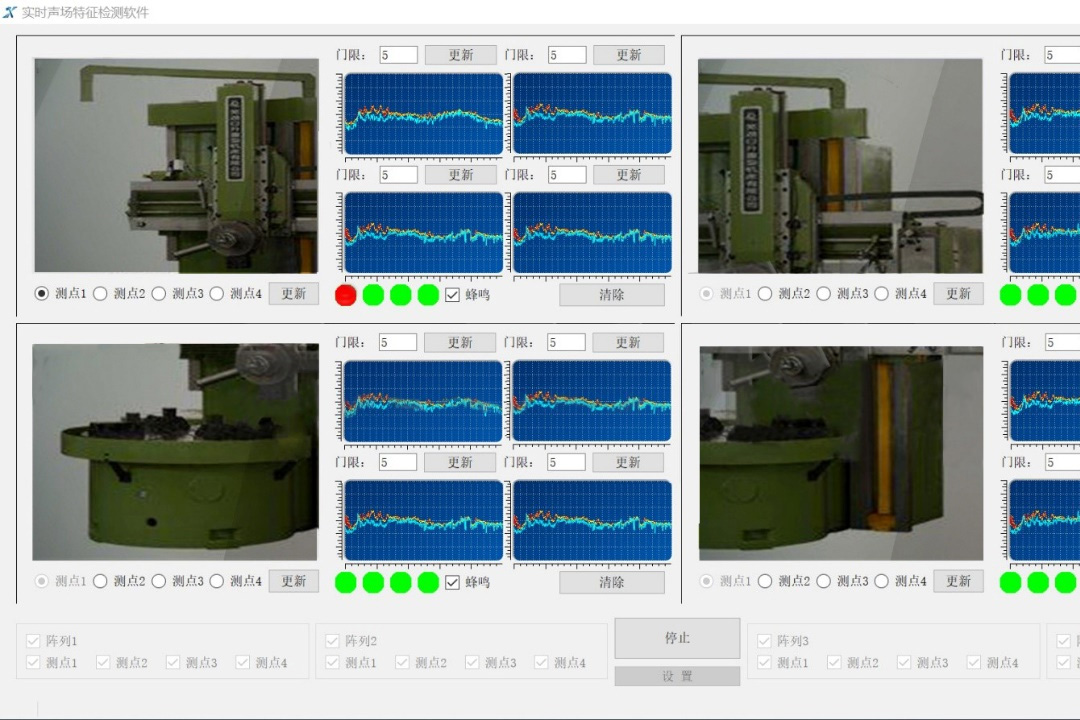Screen dimensions: 1080x720
Task: Click first green status light in bottom-left panel
Action: (x=346, y=582)
